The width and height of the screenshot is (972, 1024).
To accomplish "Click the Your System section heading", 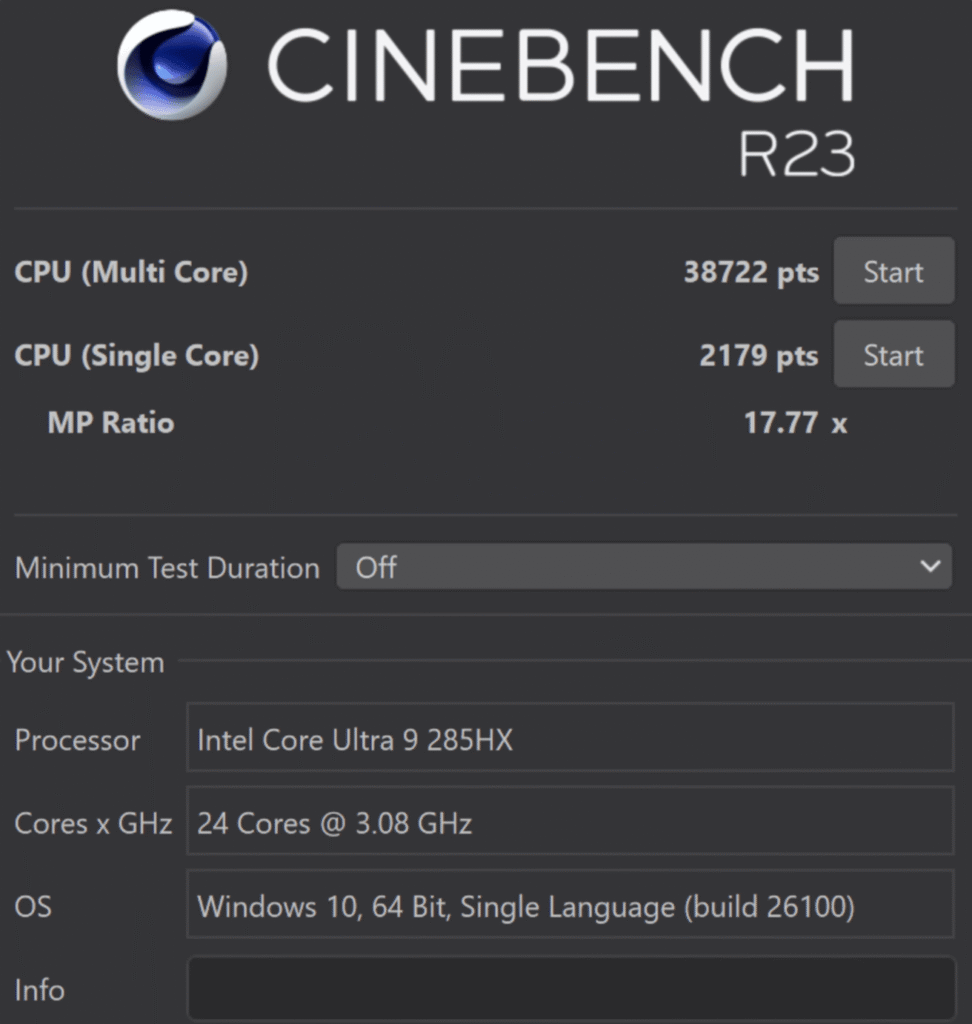I will coord(86,662).
